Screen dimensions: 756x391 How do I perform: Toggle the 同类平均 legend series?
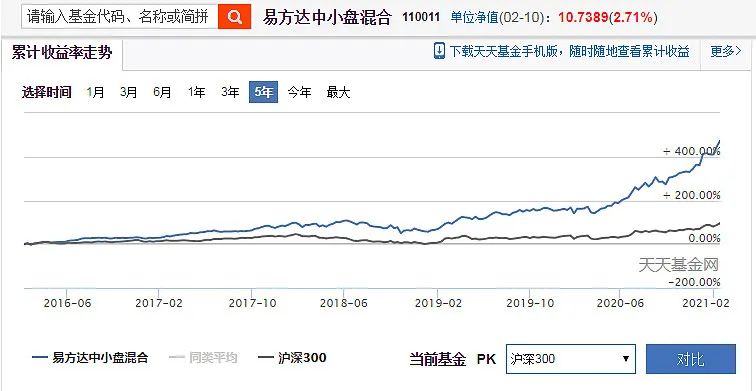pyautogui.click(x=204, y=358)
